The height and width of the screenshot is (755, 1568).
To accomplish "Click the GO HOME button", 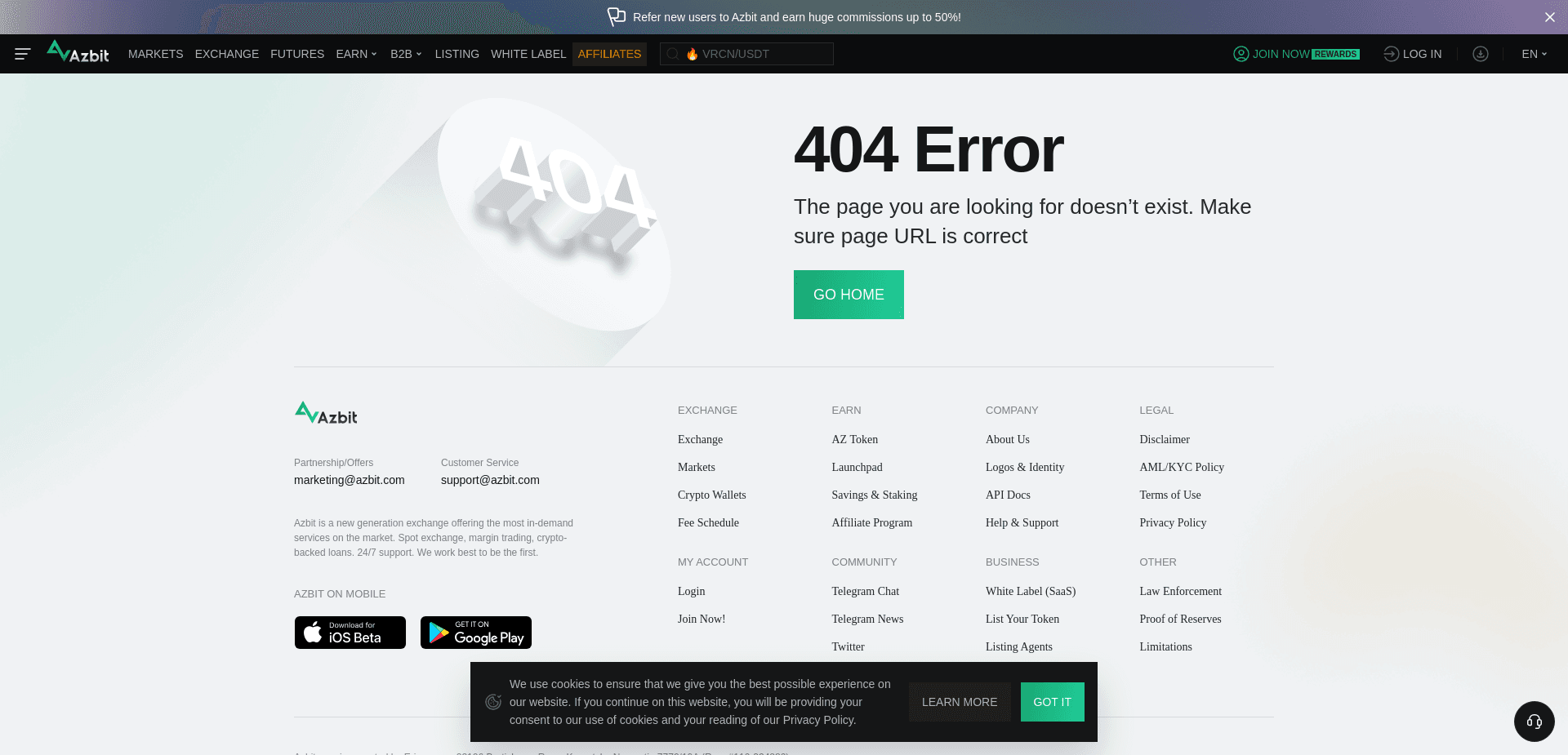I will click(849, 295).
